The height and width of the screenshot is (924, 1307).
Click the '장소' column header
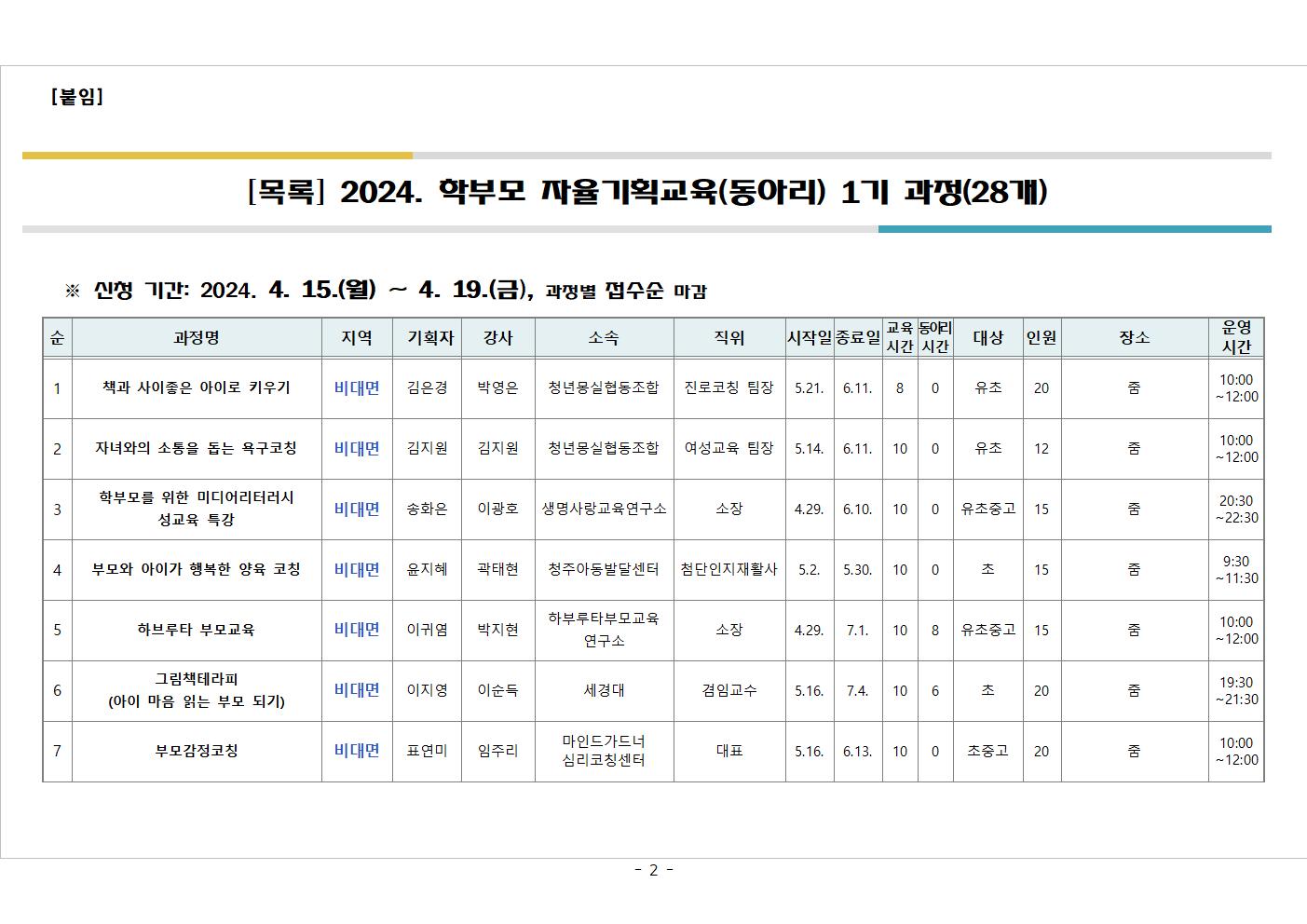coord(1135,337)
